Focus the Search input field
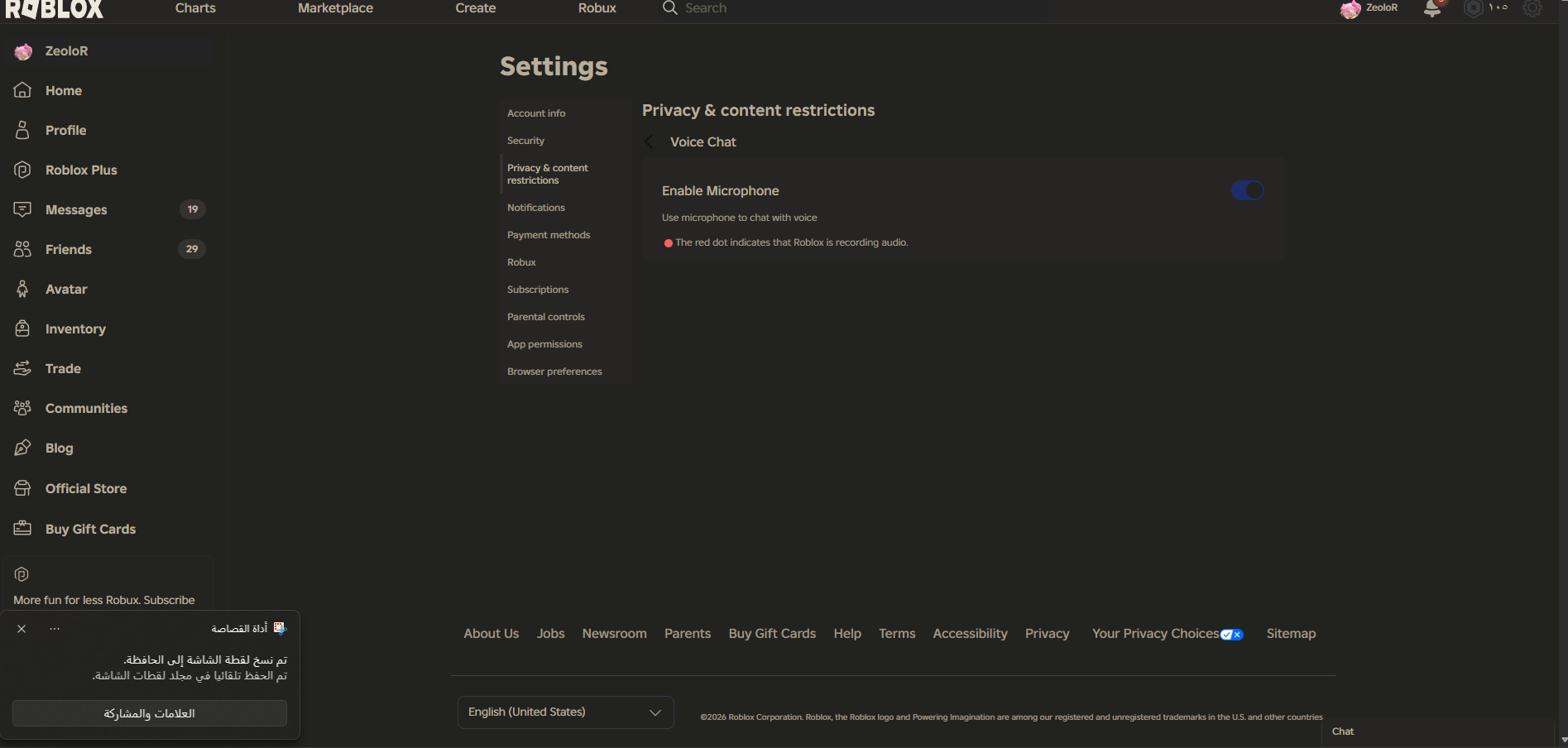The width and height of the screenshot is (1568, 748). coord(852,8)
